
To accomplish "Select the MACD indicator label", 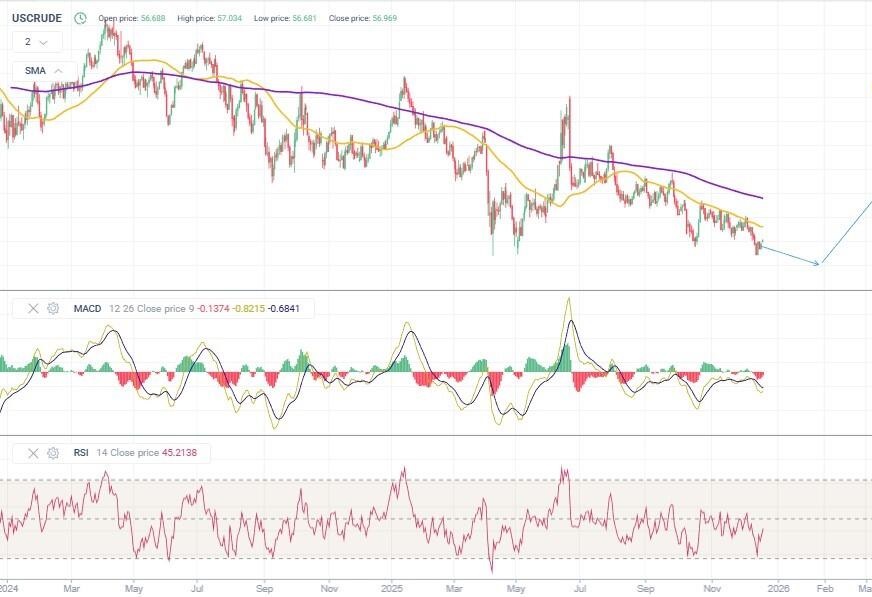I will pyautogui.click(x=88, y=309).
